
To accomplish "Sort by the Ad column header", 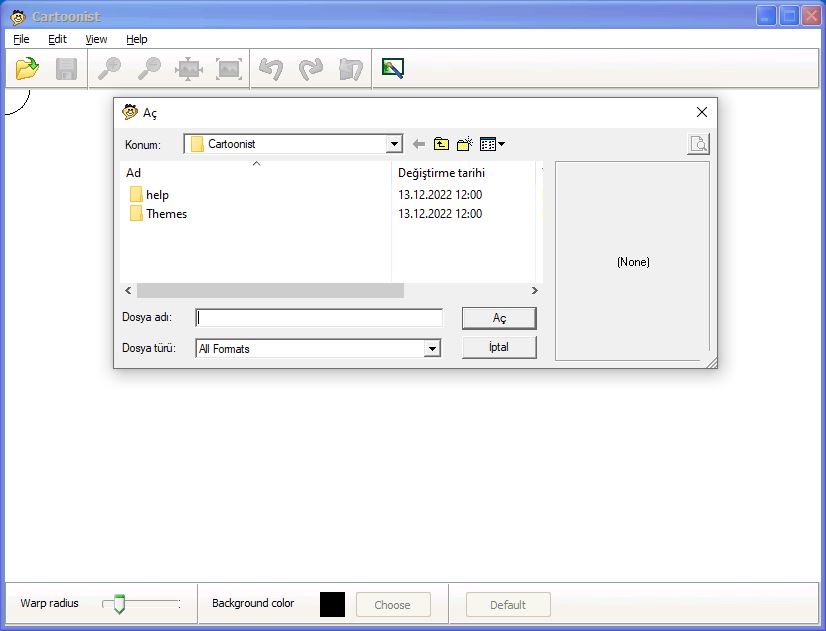I will [256, 173].
